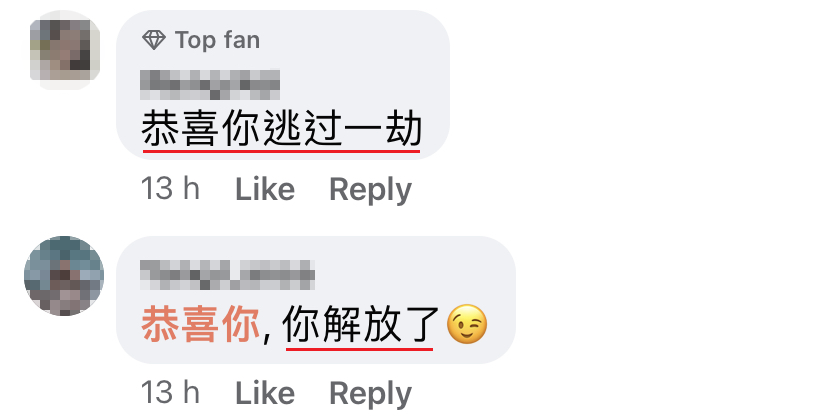Like the comment 恭喜你逃过一劫
This screenshot has width=828, height=417.
tap(265, 189)
